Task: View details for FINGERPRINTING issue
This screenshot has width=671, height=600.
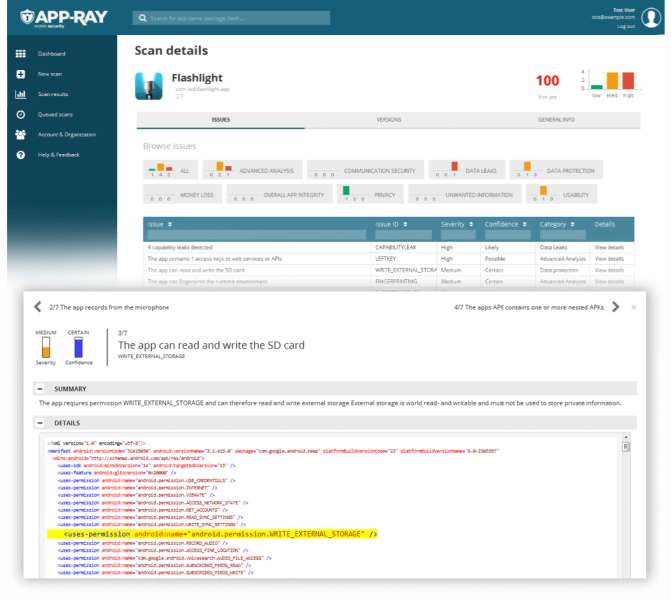Action: 609,282
